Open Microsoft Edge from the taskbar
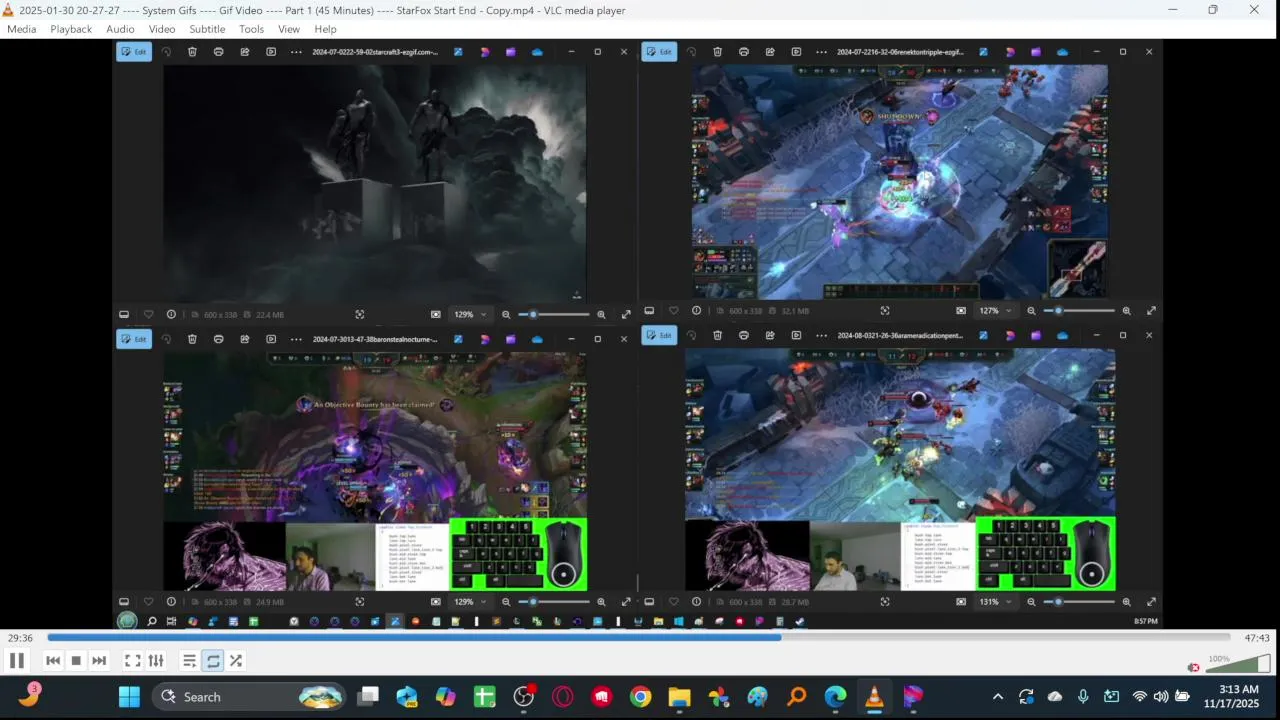 click(x=835, y=697)
